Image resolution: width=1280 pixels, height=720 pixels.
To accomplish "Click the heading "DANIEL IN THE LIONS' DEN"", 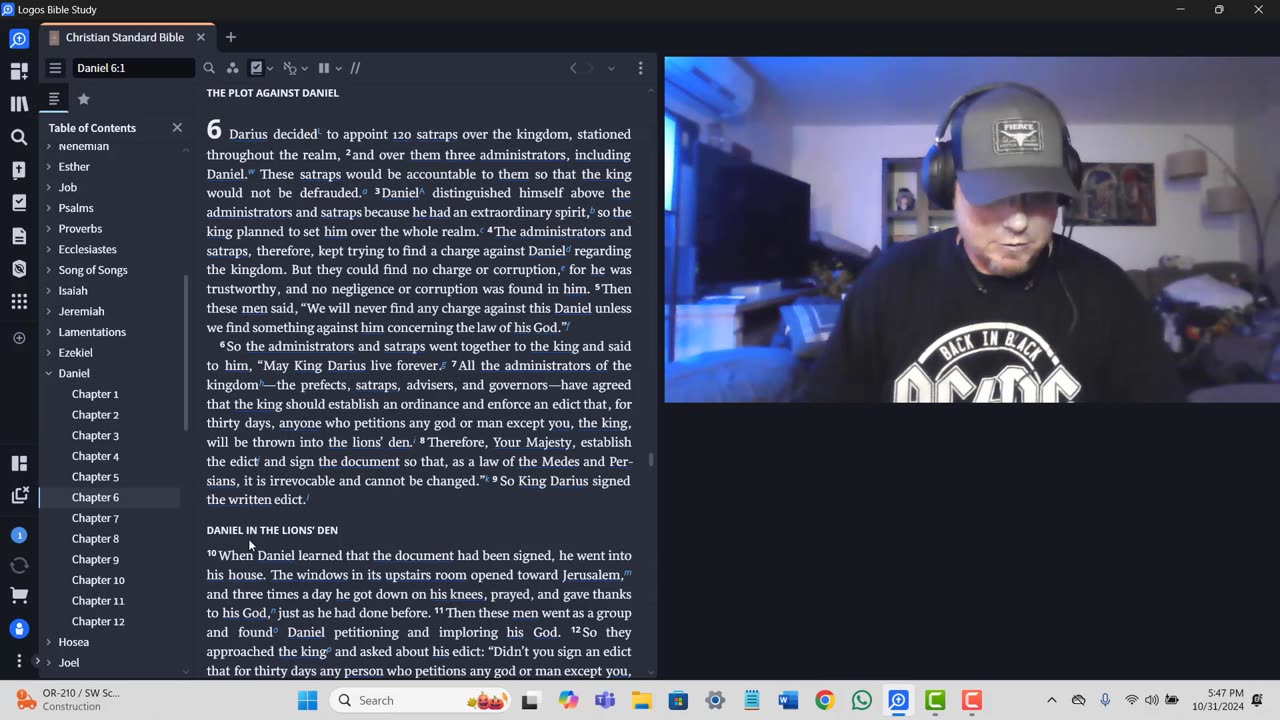I will pyautogui.click(x=272, y=530).
